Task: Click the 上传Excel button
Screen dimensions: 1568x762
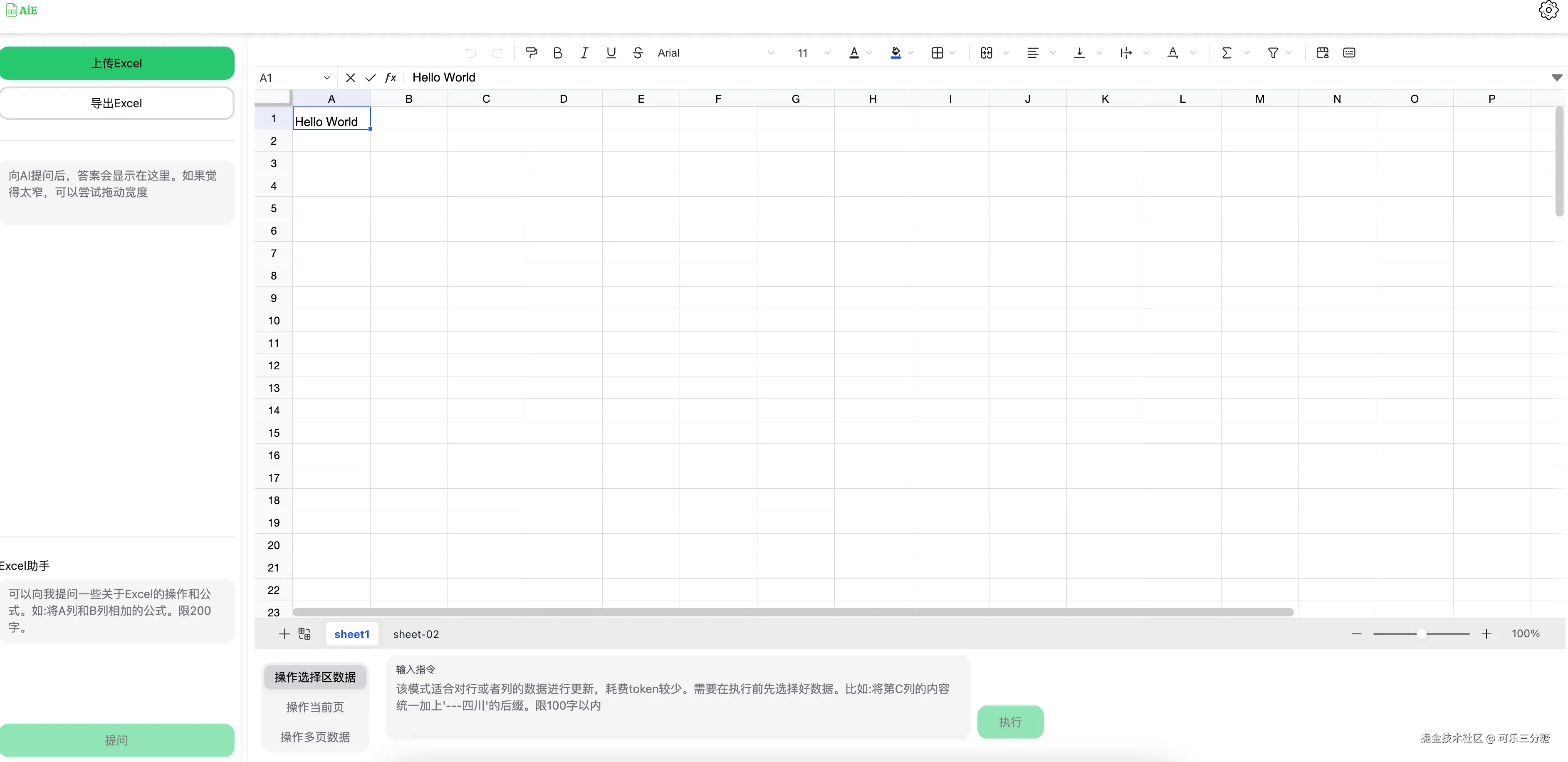Action: pyautogui.click(x=117, y=63)
